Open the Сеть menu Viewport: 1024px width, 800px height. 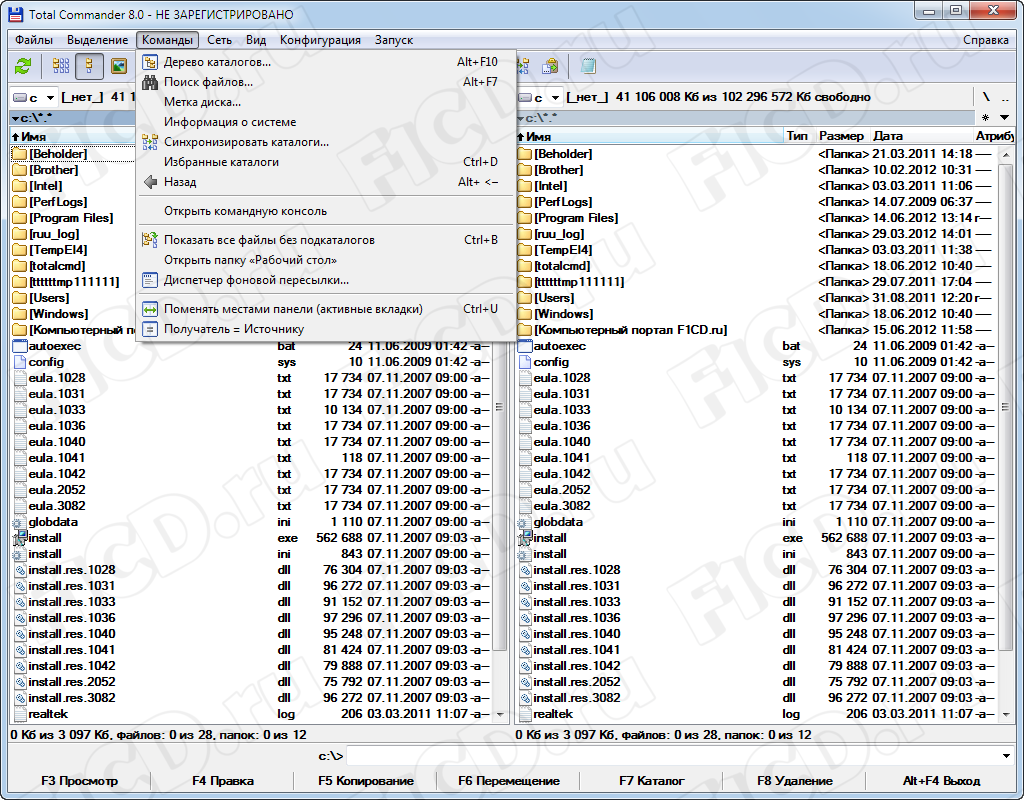219,40
